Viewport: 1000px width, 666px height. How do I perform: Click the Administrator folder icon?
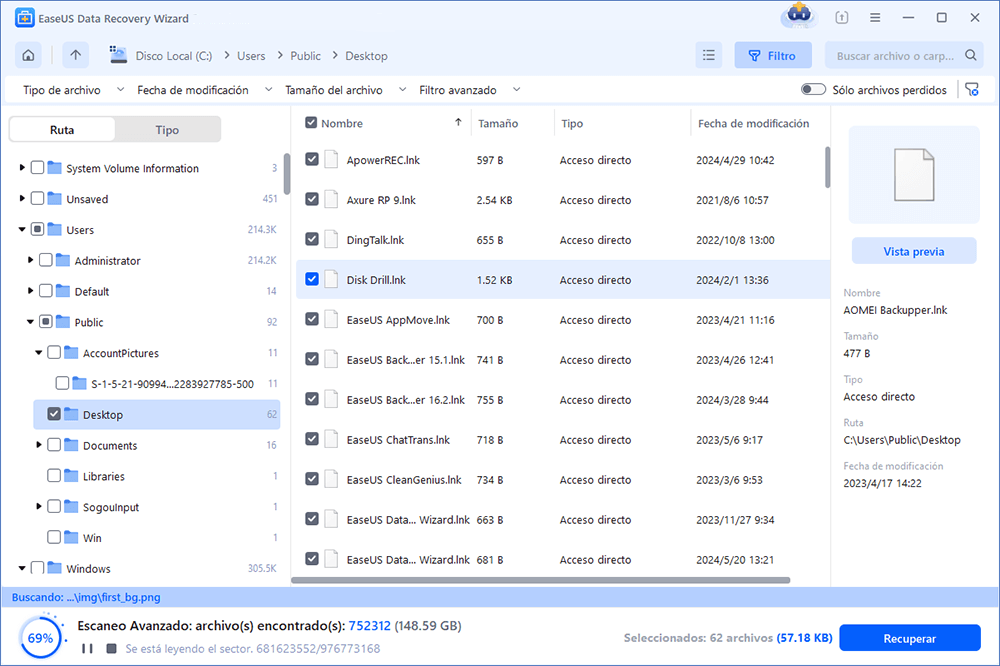(62, 260)
